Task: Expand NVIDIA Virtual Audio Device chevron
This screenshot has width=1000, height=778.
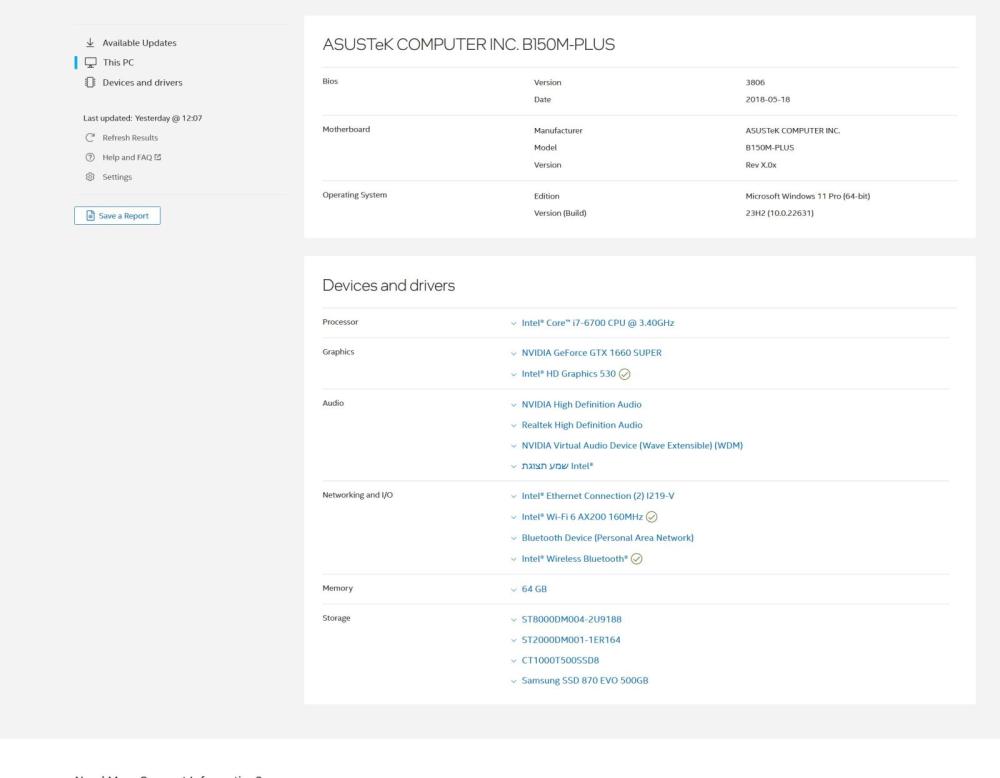Action: [513, 446]
